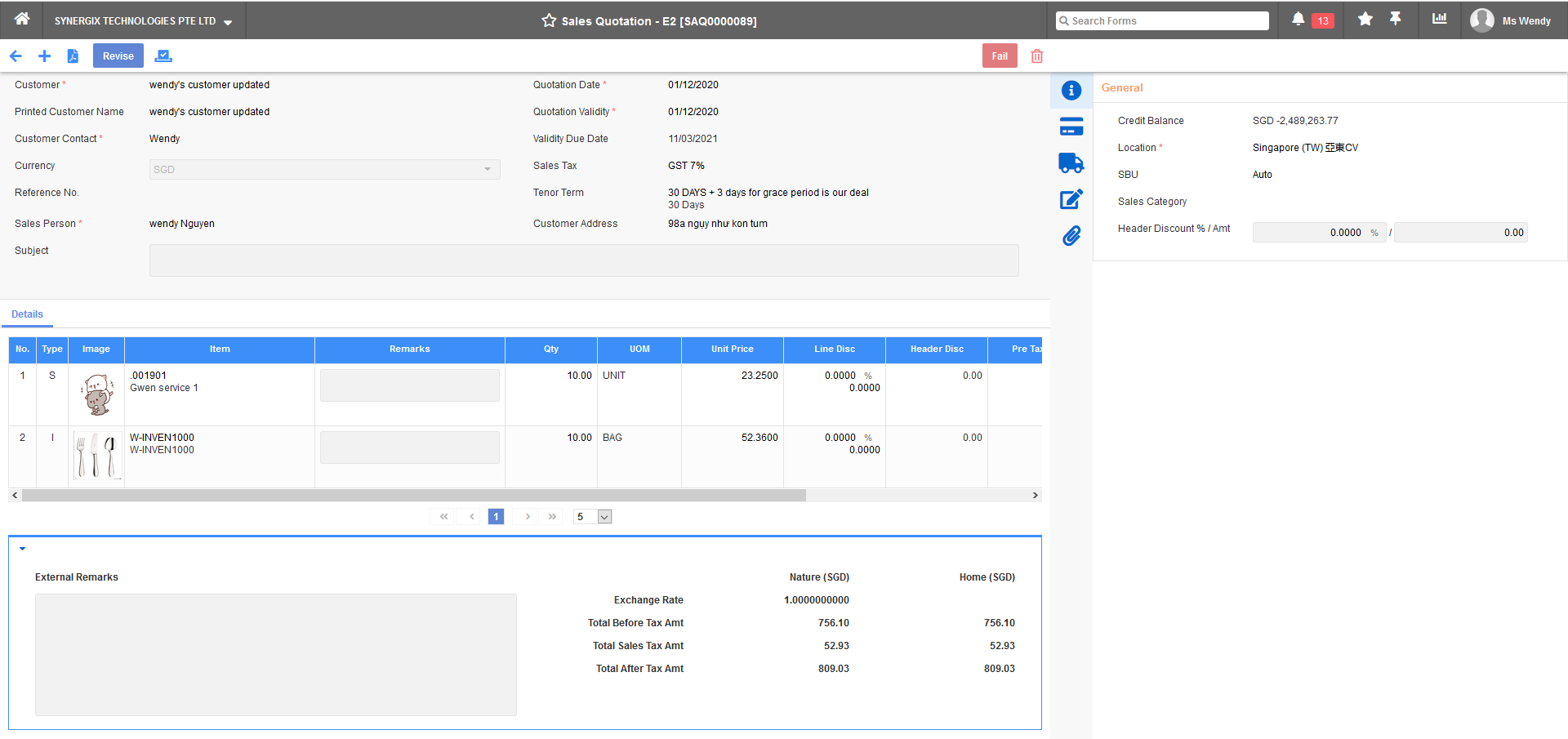Open notifications via the bell icon
The image size is (1568, 739).
pos(1297,18)
